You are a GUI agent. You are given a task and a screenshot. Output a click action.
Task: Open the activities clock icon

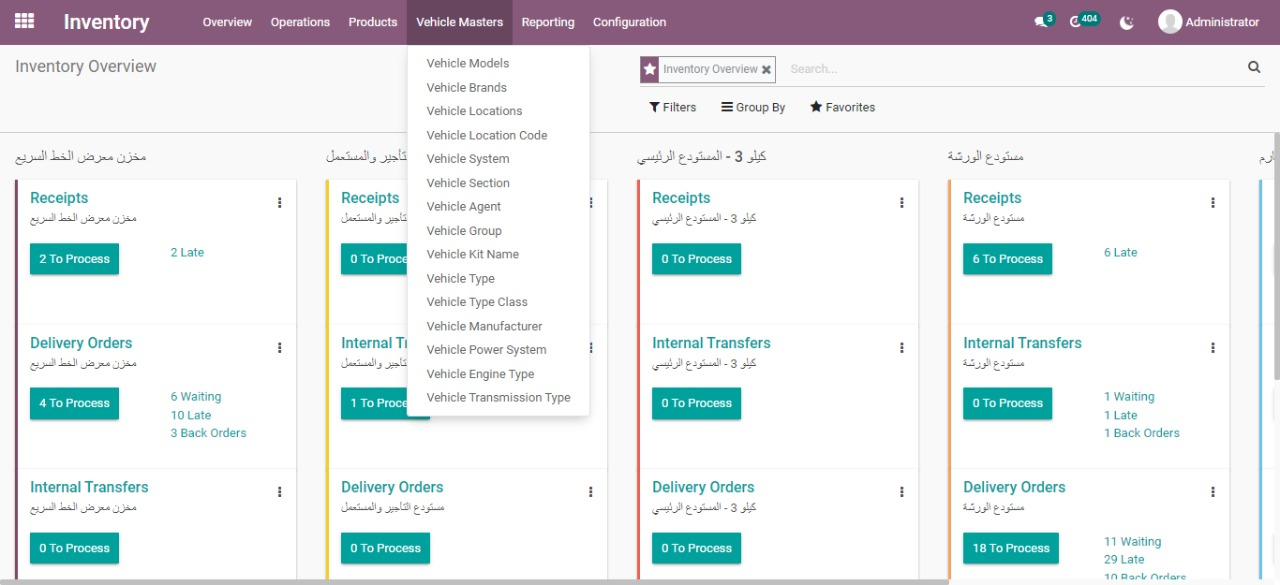(1076, 22)
